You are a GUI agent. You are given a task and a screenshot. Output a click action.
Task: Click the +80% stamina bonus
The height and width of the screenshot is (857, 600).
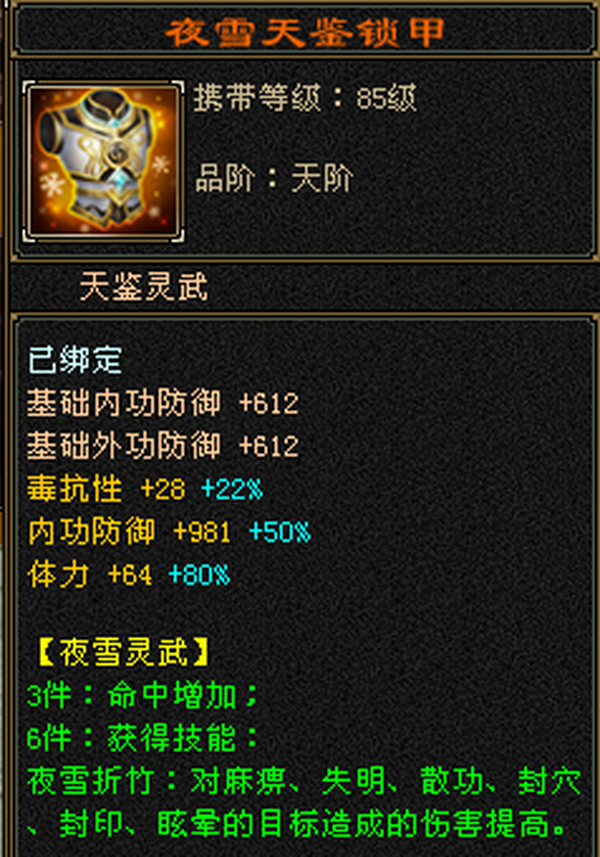(x=199, y=575)
